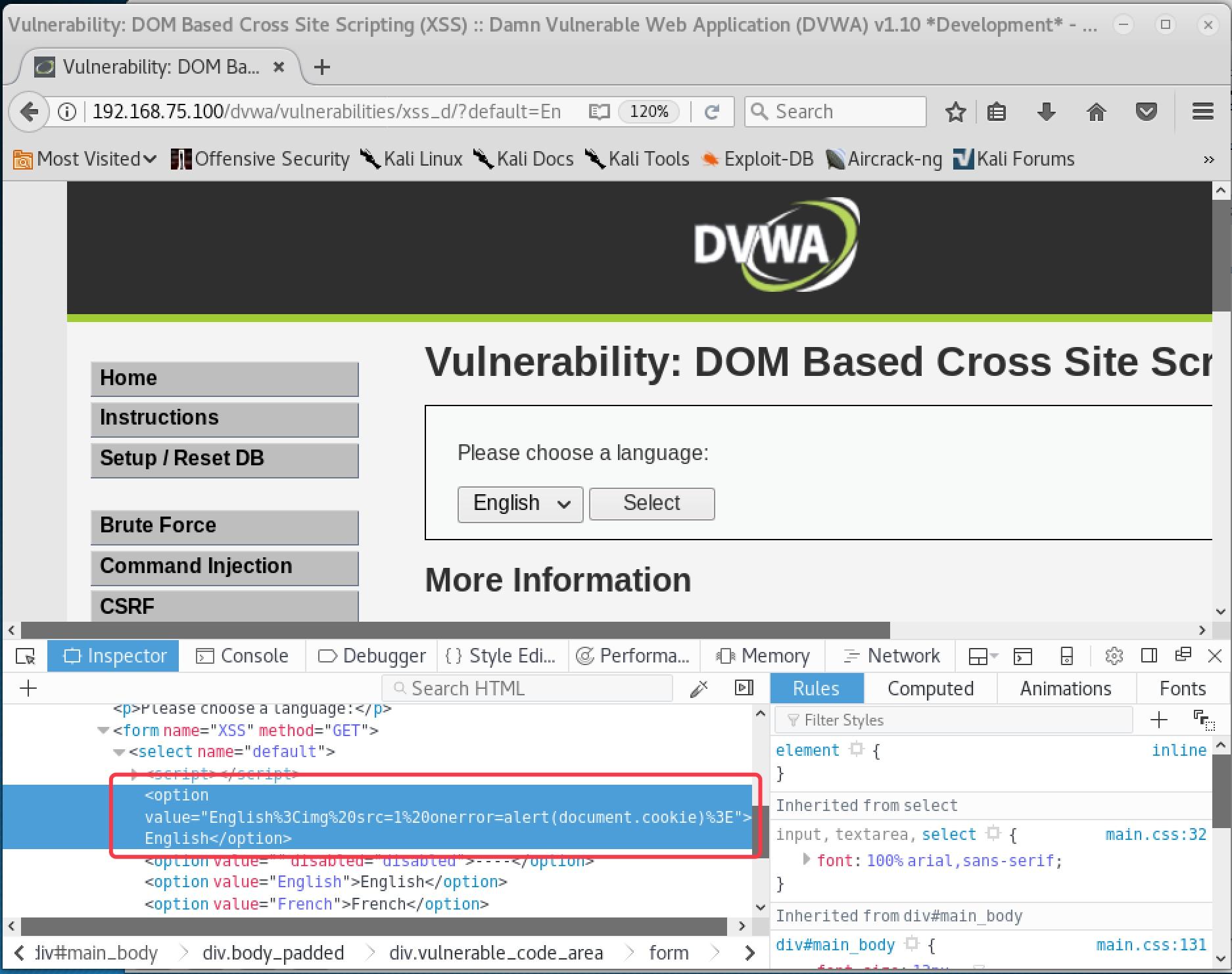
Task: Save the page to Pocket
Action: [1145, 112]
